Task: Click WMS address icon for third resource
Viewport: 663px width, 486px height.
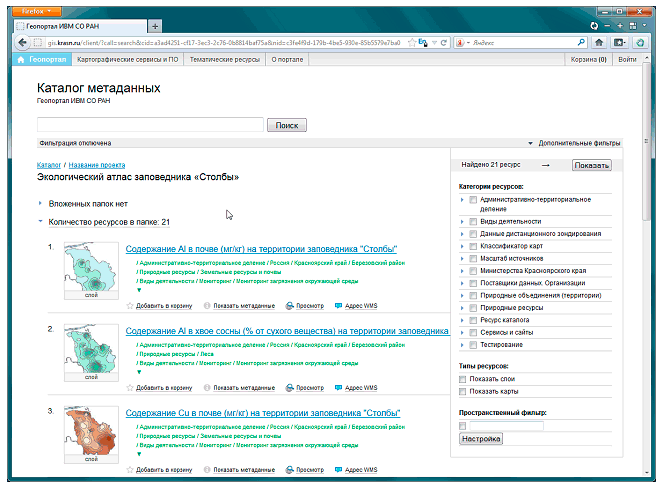Action: [339, 469]
